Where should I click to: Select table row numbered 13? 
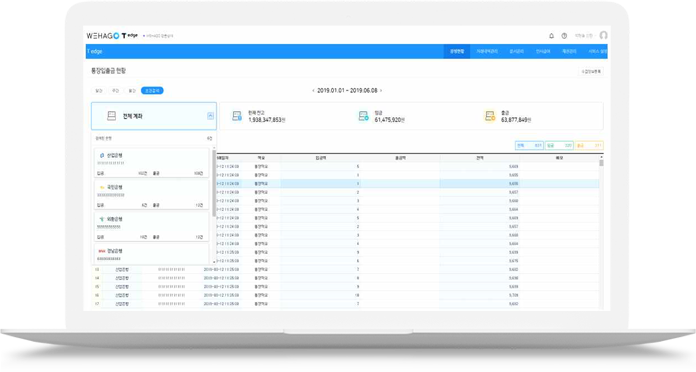point(345,269)
